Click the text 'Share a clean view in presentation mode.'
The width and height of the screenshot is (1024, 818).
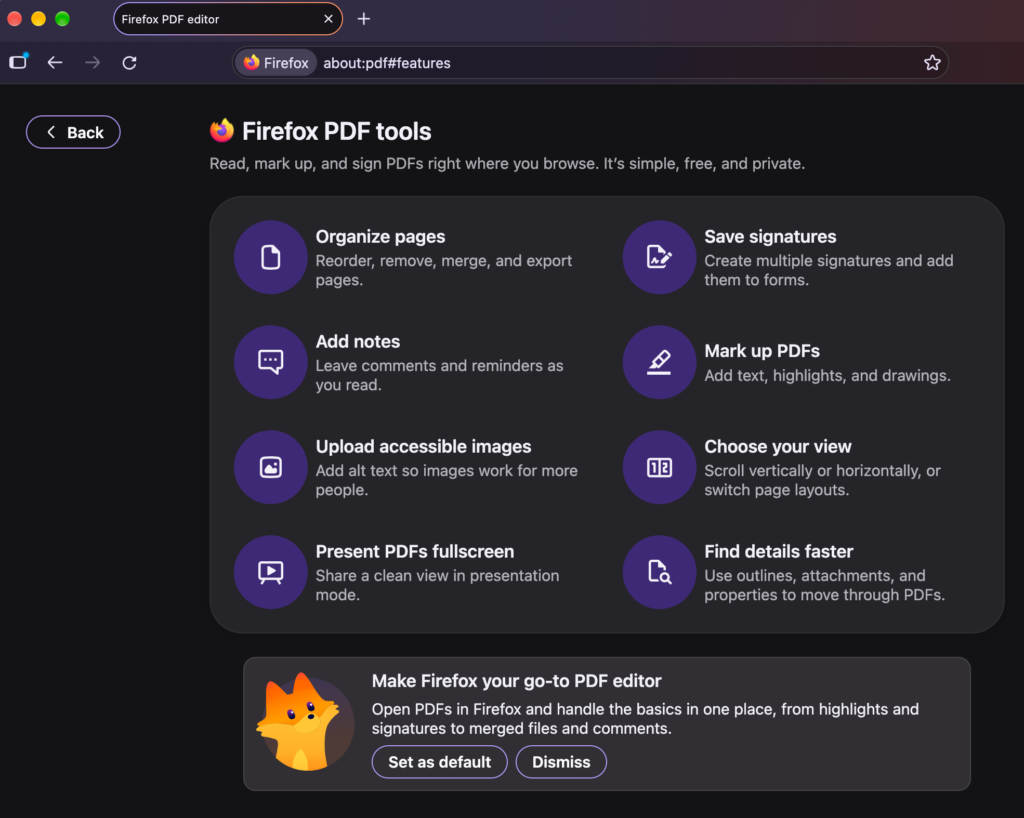[x=437, y=585]
